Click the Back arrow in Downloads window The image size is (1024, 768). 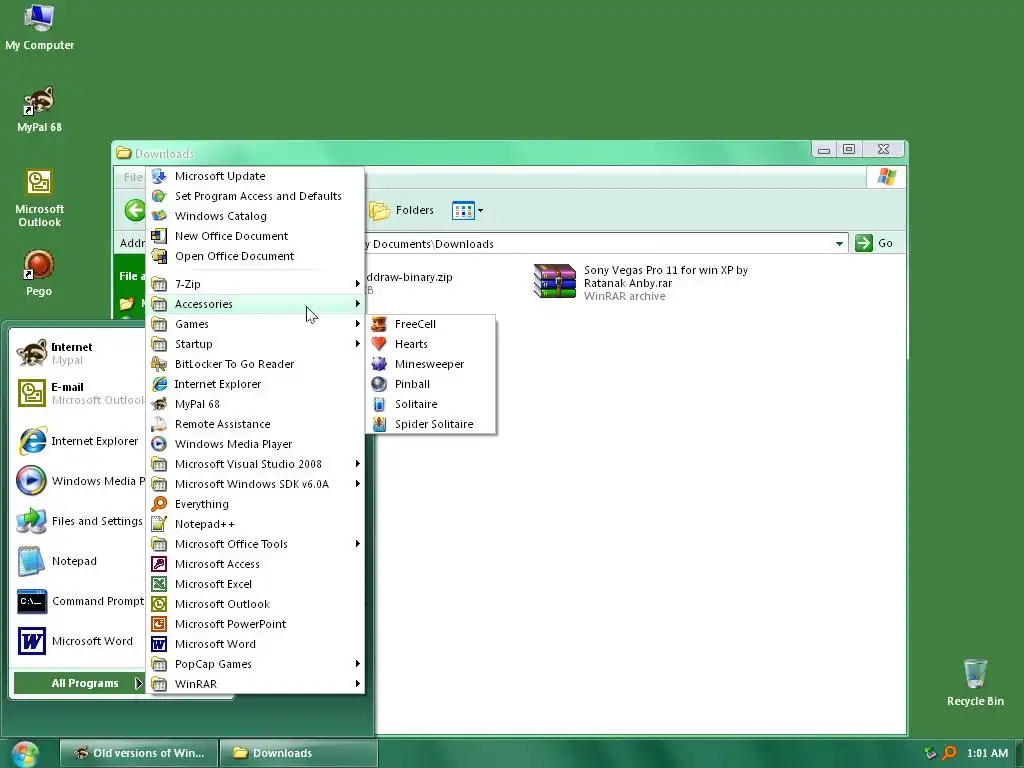(135, 210)
